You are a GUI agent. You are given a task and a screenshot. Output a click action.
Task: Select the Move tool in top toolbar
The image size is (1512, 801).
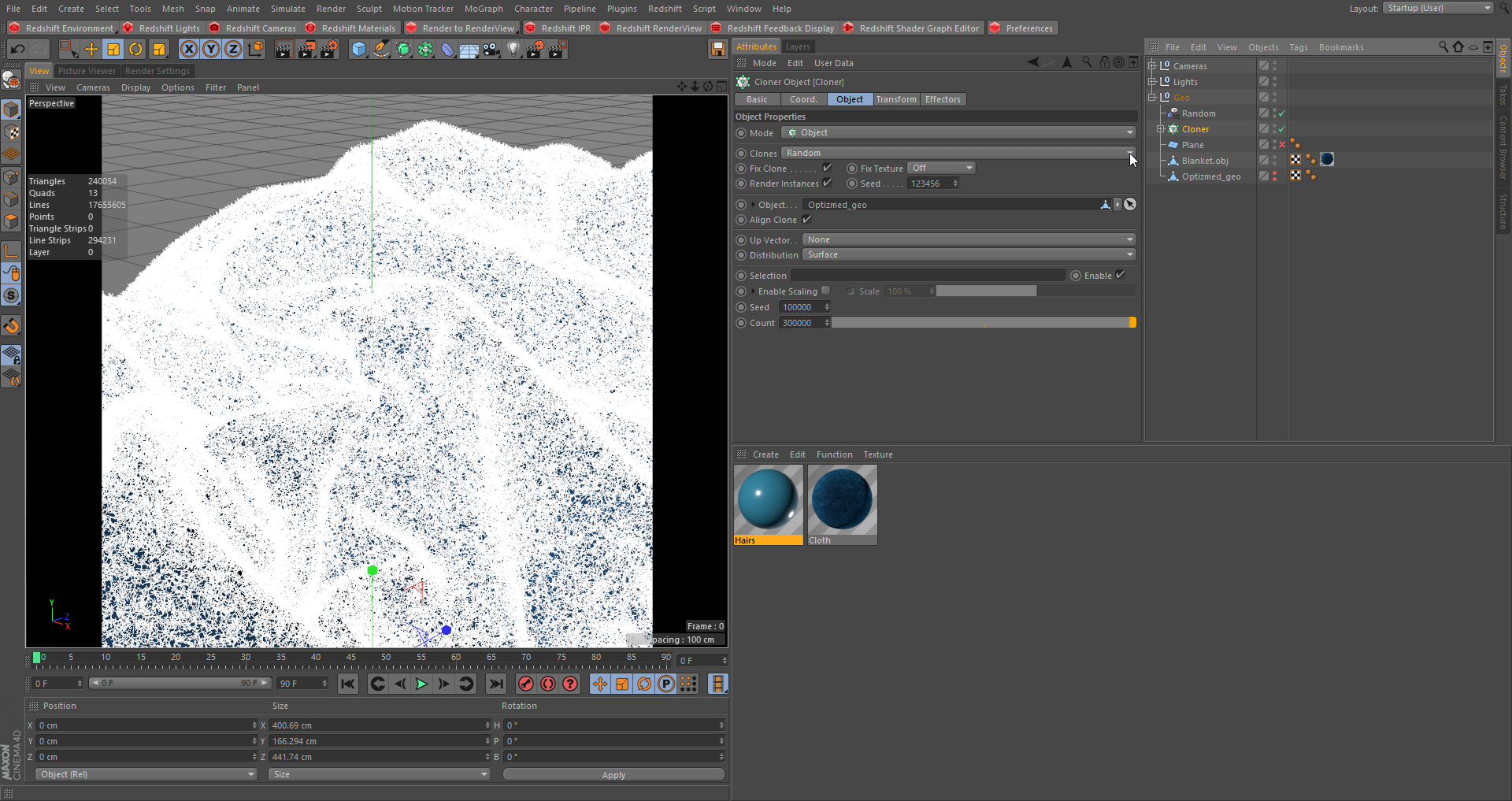[x=91, y=50]
